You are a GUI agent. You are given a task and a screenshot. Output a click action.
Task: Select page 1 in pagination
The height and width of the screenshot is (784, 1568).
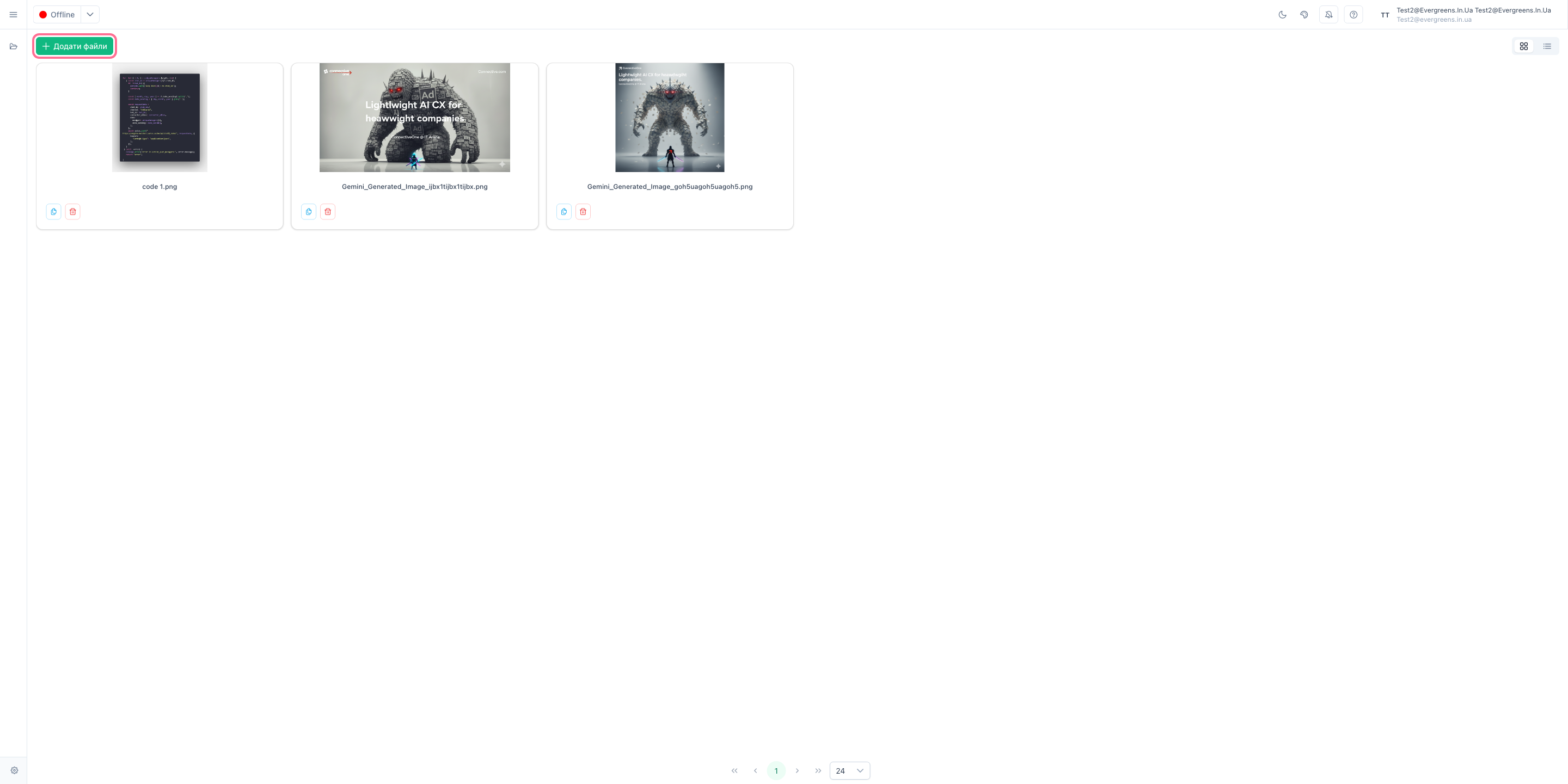[x=776, y=770]
